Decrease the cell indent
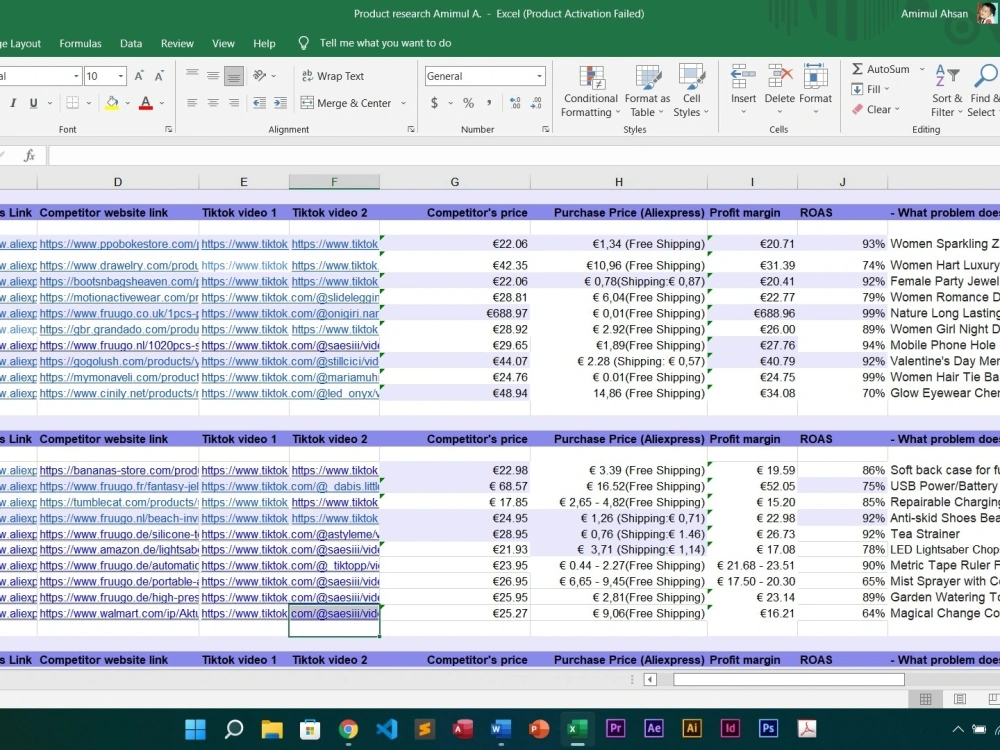This screenshot has height=750, width=1000. click(x=259, y=103)
